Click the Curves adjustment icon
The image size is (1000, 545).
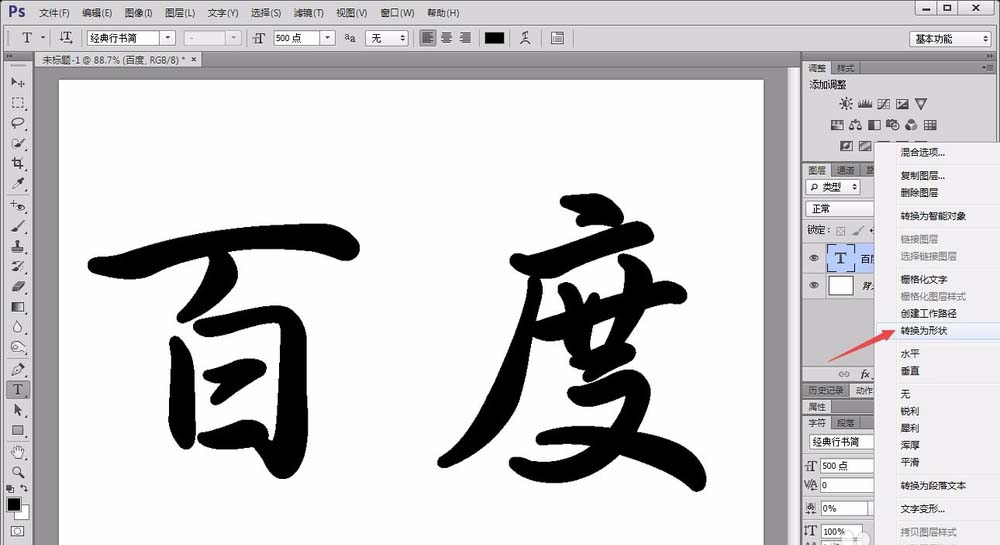[x=883, y=103]
